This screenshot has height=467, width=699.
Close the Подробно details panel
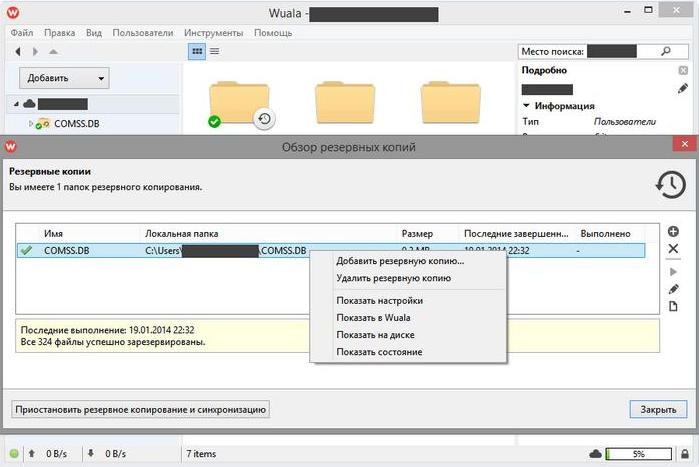tap(683, 70)
